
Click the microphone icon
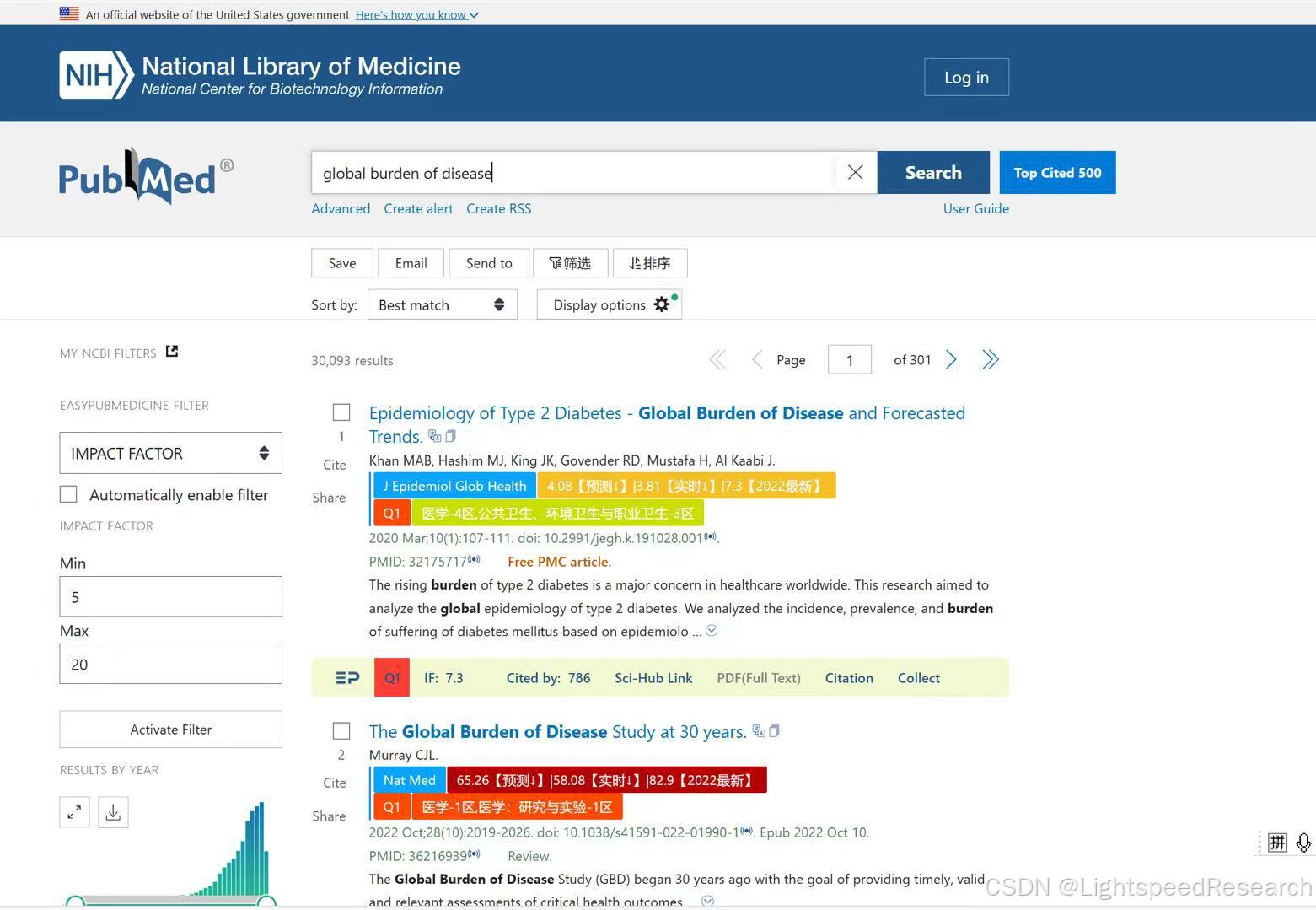[x=1303, y=843]
